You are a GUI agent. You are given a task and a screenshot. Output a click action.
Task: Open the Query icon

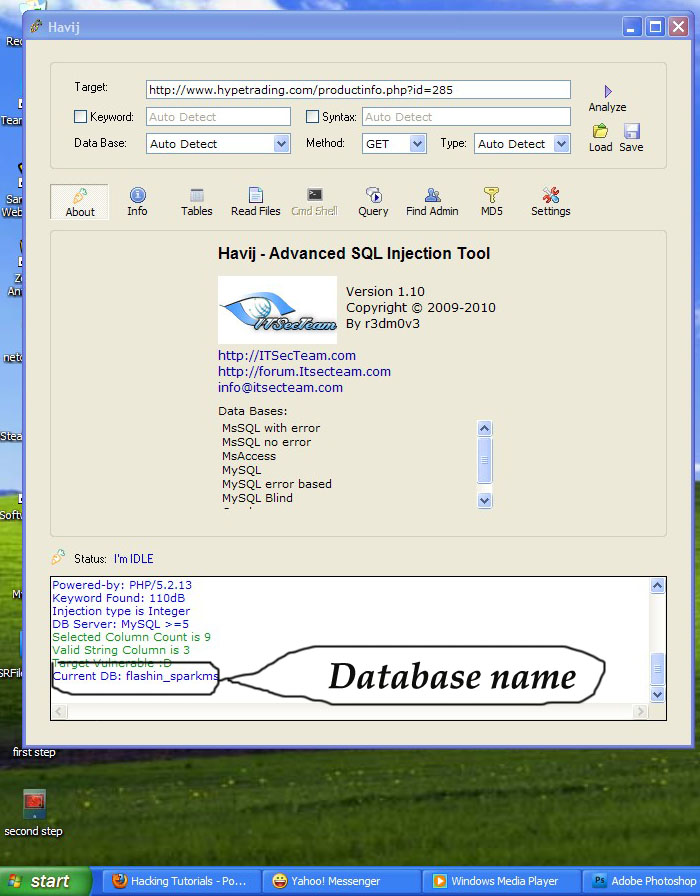pos(374,195)
